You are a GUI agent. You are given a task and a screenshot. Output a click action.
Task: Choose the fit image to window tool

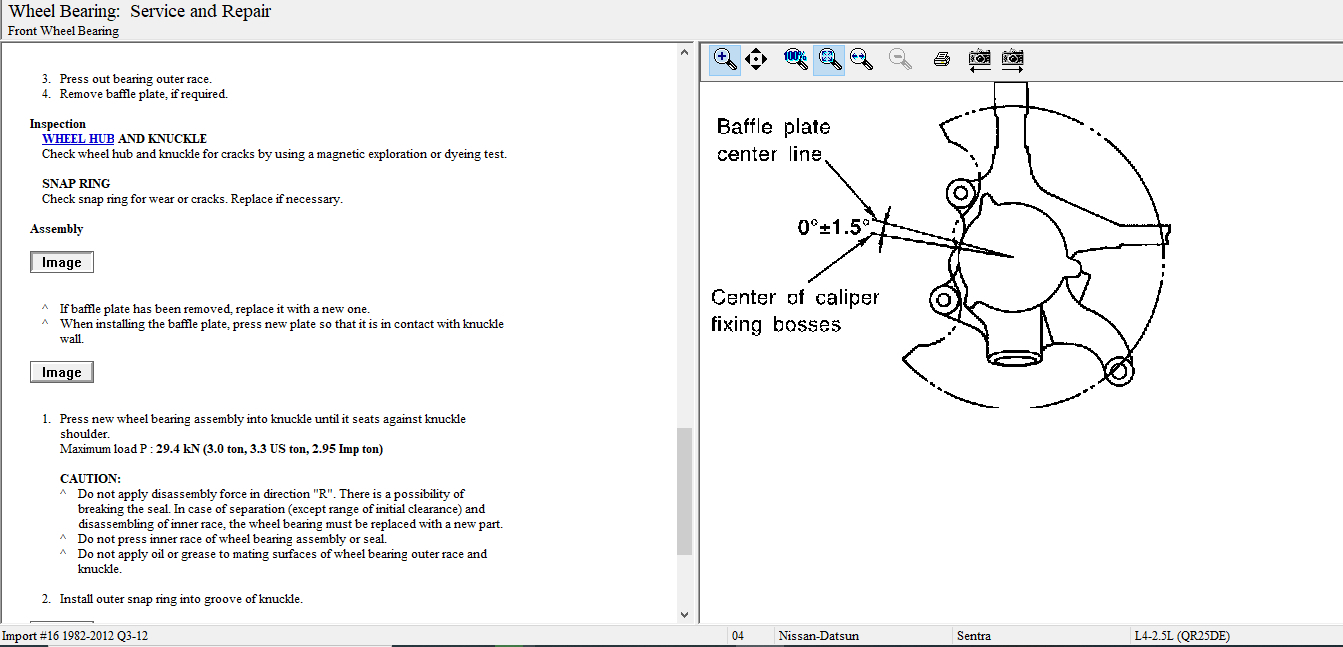[829, 59]
